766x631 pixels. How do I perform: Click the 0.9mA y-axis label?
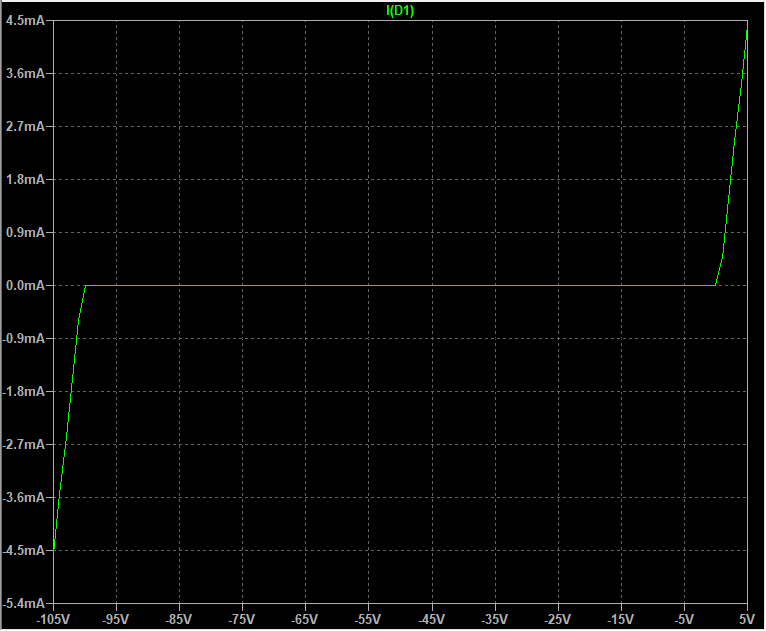pos(25,232)
